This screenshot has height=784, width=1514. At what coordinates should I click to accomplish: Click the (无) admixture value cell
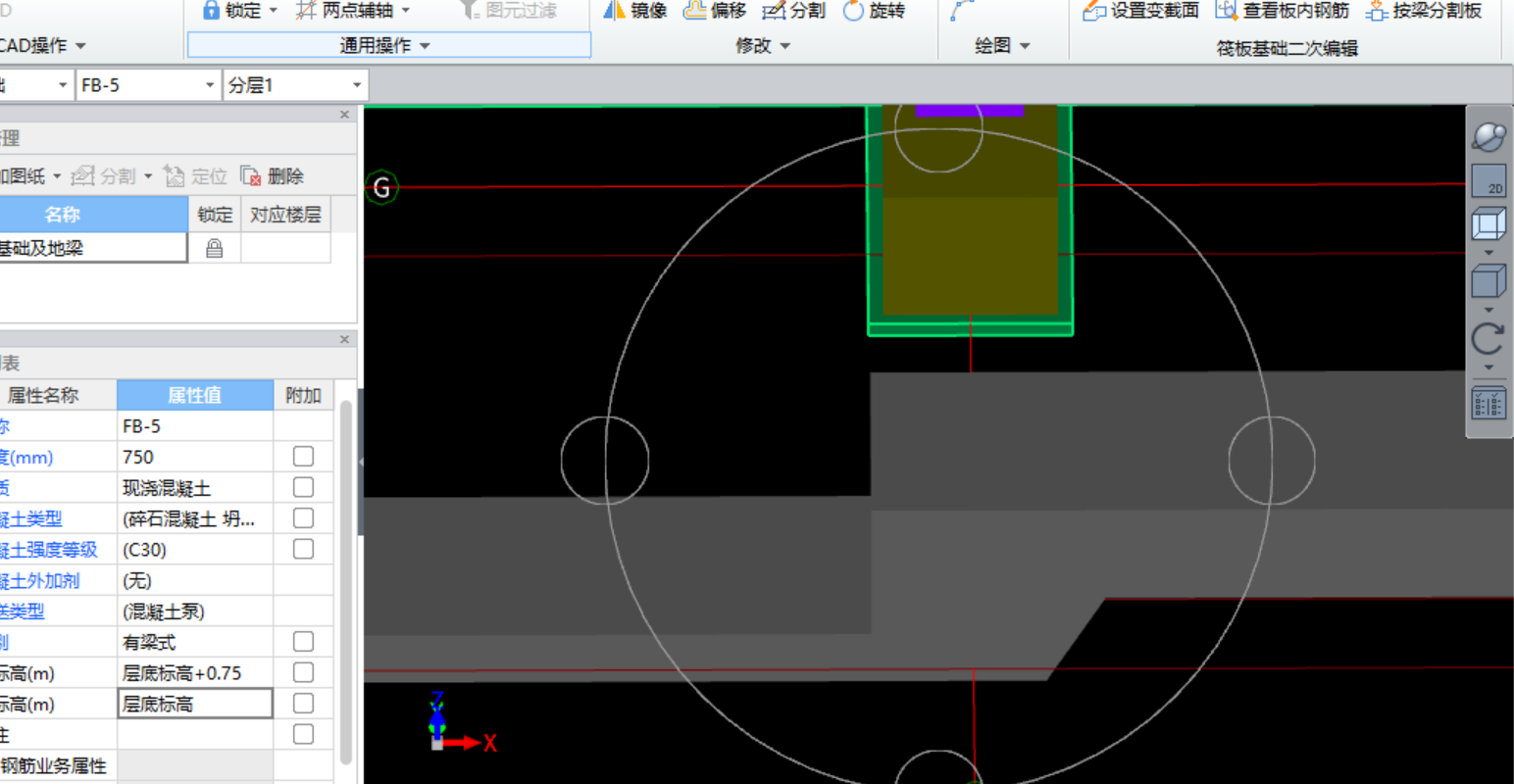pyautogui.click(x=195, y=580)
